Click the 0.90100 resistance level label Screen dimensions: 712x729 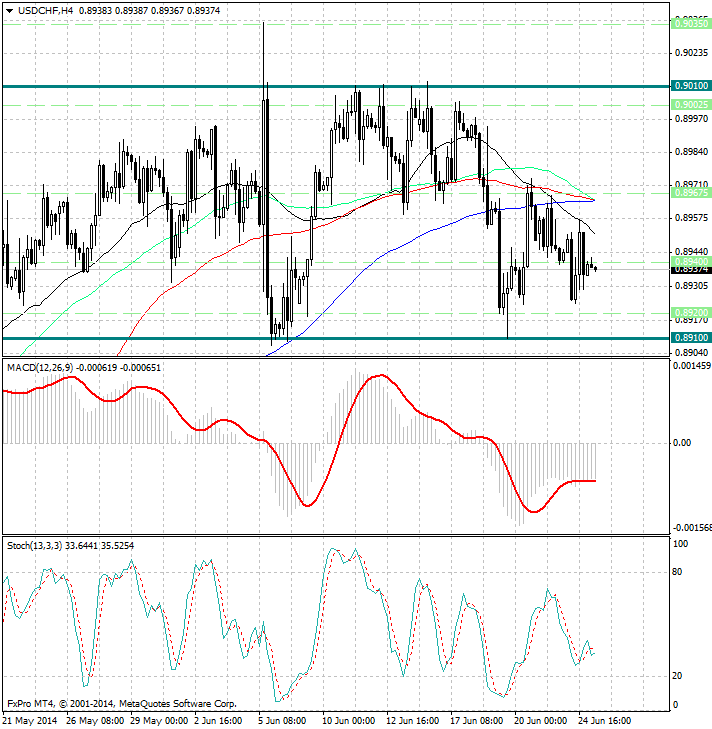point(691,86)
